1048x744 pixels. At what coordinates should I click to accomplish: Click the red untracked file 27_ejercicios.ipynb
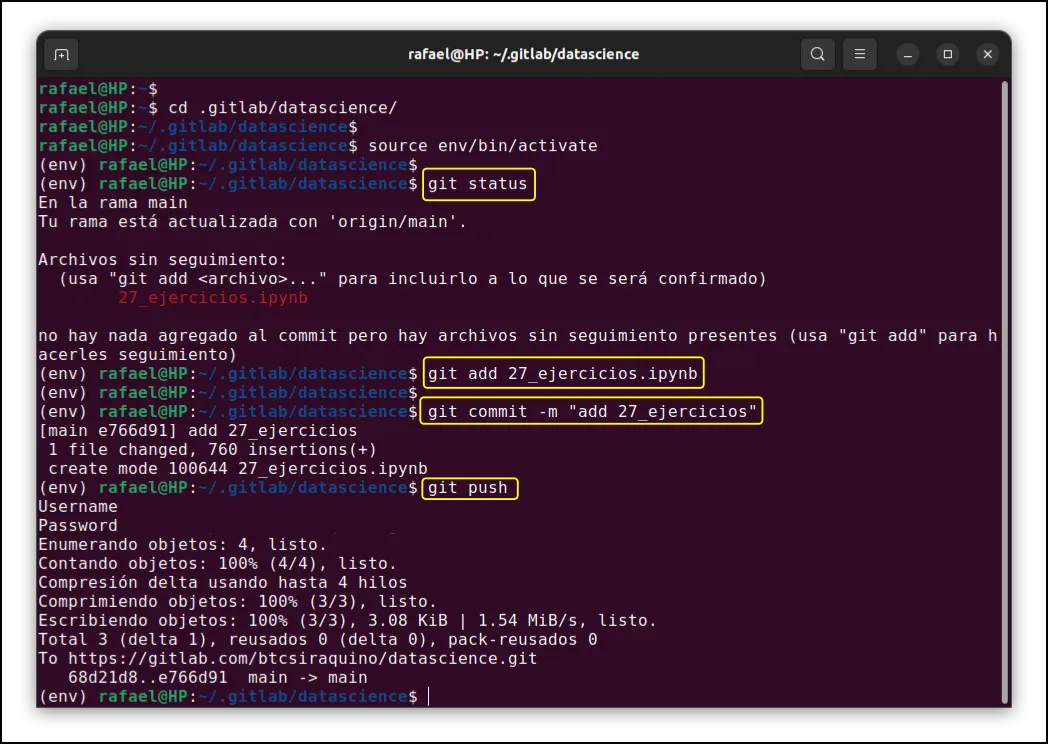[213, 297]
